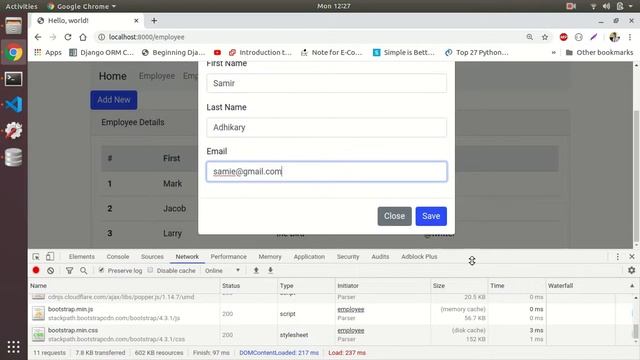Switch to Performance tab
Screen dimensions: 640x360
(x=229, y=257)
